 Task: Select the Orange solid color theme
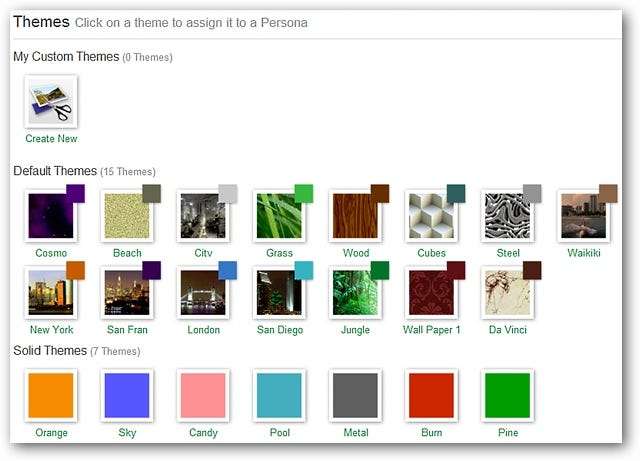pos(51,395)
